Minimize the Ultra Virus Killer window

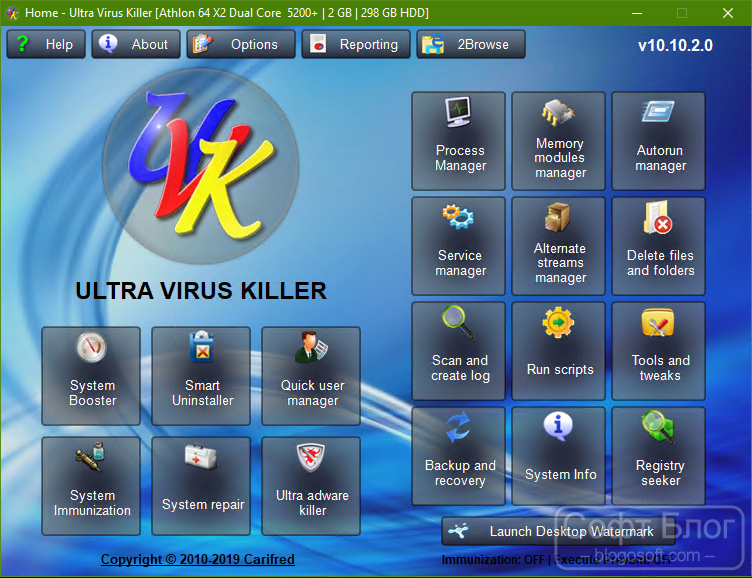coord(637,13)
